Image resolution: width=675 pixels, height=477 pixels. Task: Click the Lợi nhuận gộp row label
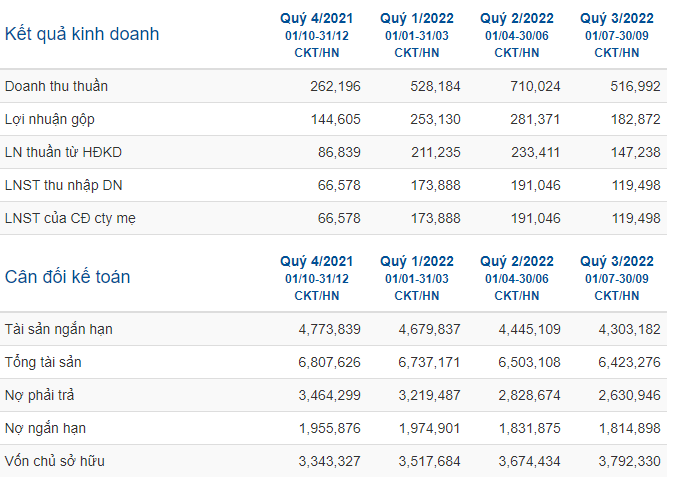pyautogui.click(x=50, y=119)
